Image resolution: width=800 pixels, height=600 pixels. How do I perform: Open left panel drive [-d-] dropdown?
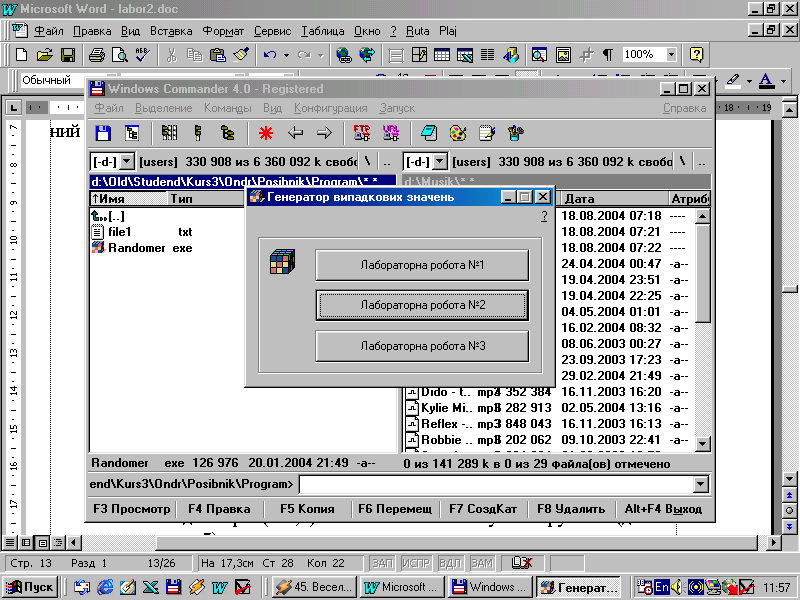(127, 162)
